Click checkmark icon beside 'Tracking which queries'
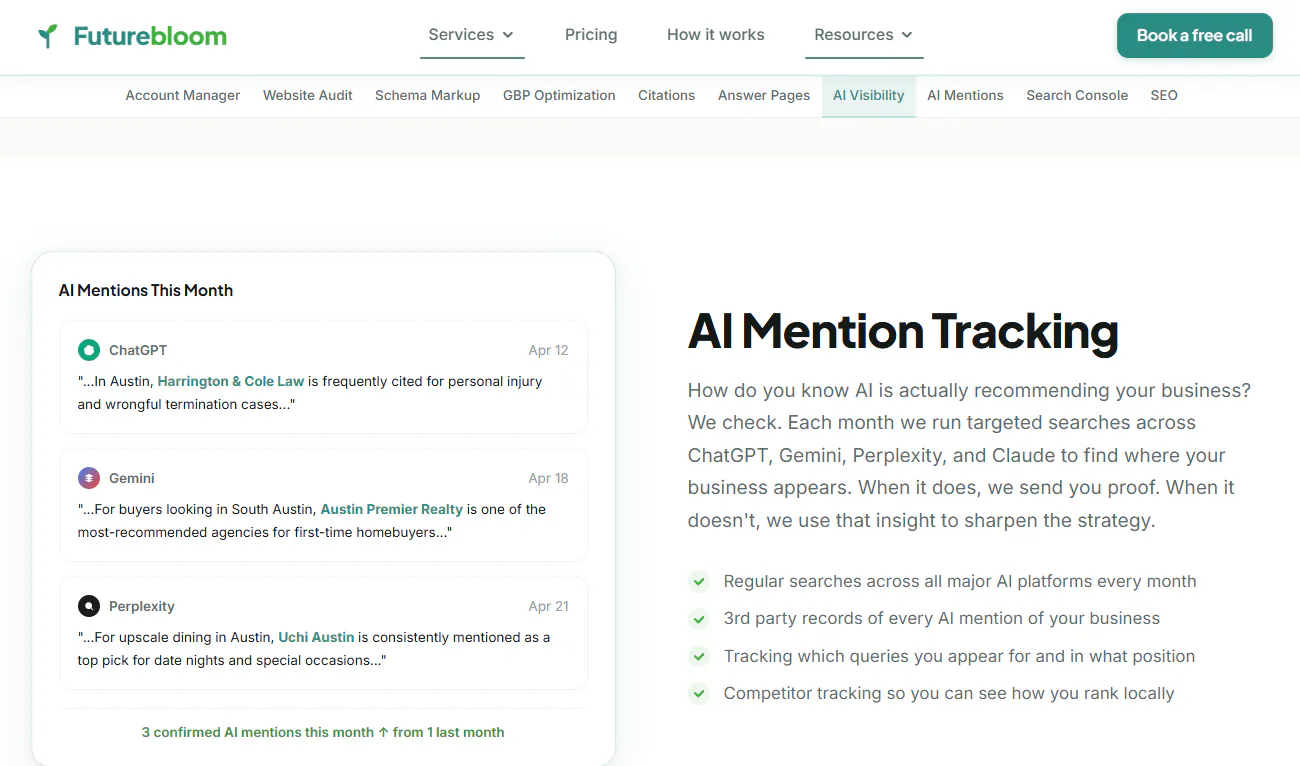Image resolution: width=1300 pixels, height=766 pixels. 699,656
